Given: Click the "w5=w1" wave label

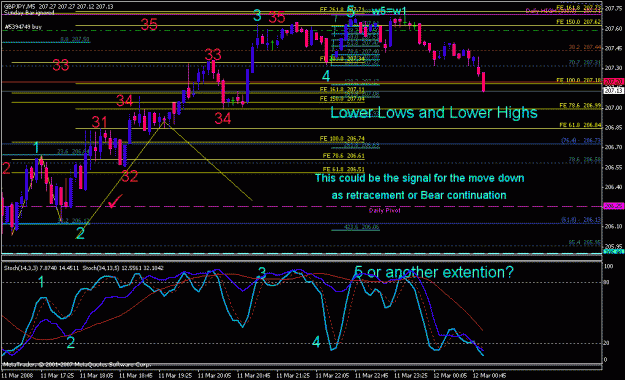Looking at the screenshot, I should pyautogui.click(x=389, y=11).
